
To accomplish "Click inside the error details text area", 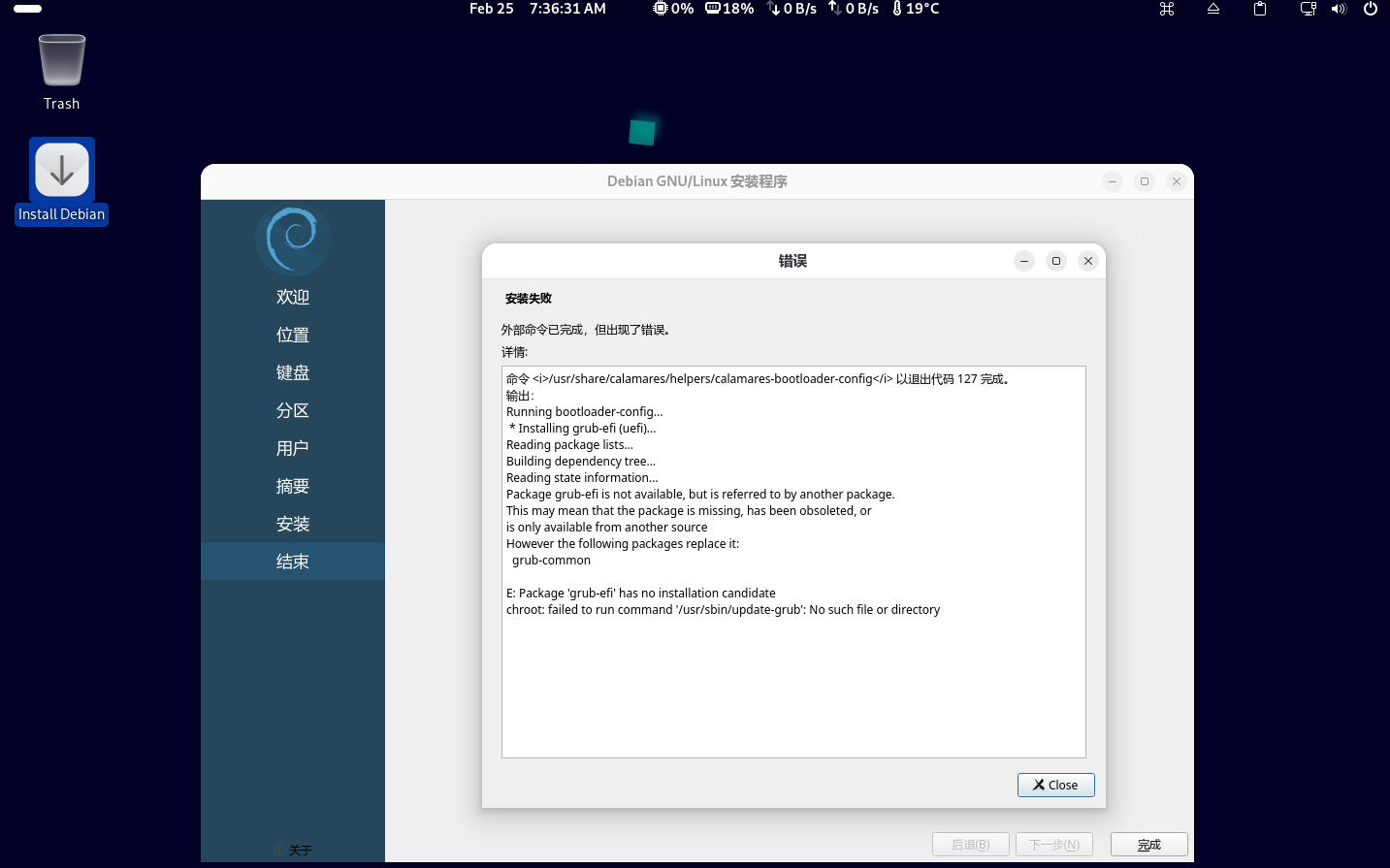I will click(x=793, y=561).
